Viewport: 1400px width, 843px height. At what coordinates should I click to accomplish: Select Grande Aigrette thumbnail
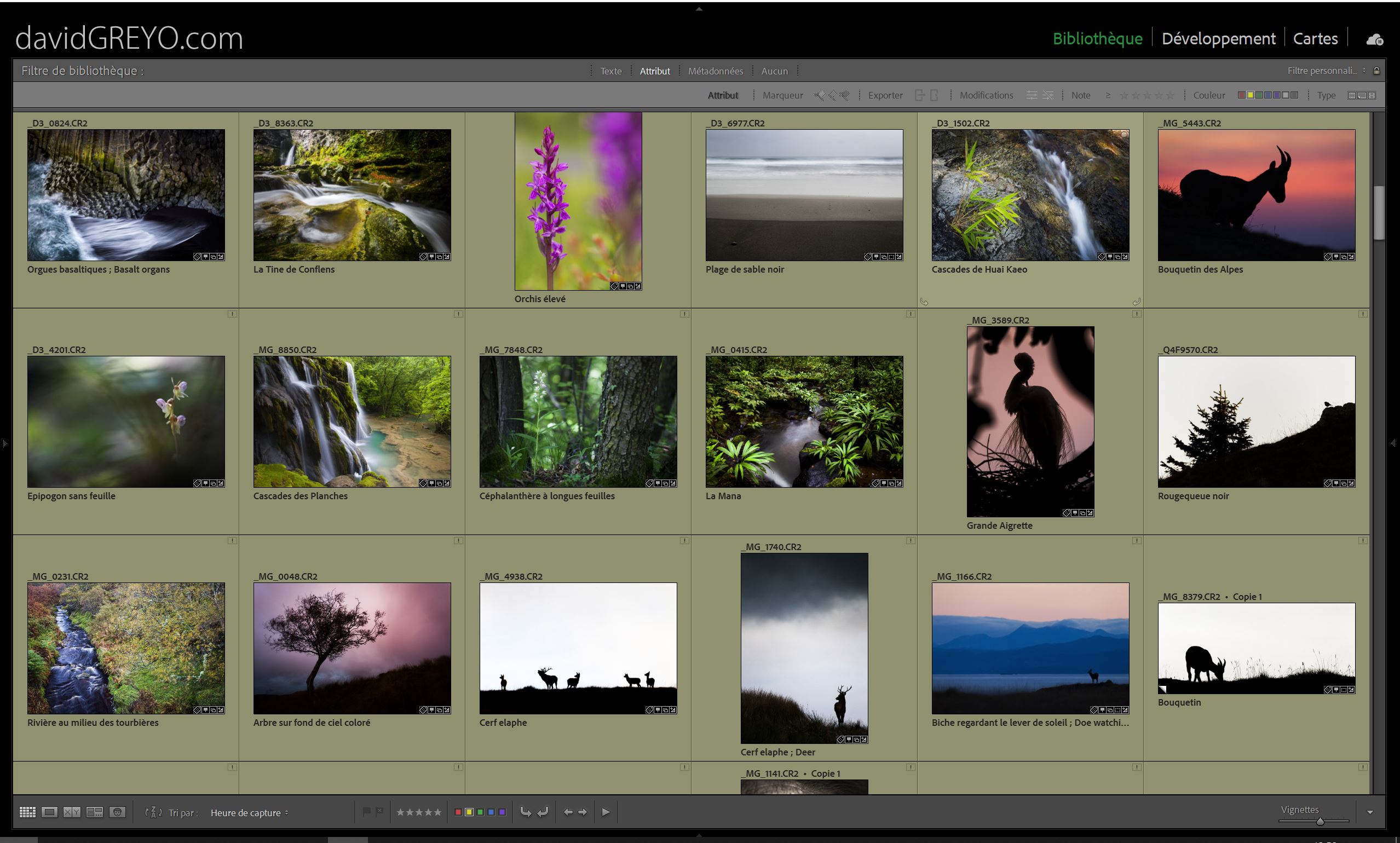click(x=1030, y=422)
